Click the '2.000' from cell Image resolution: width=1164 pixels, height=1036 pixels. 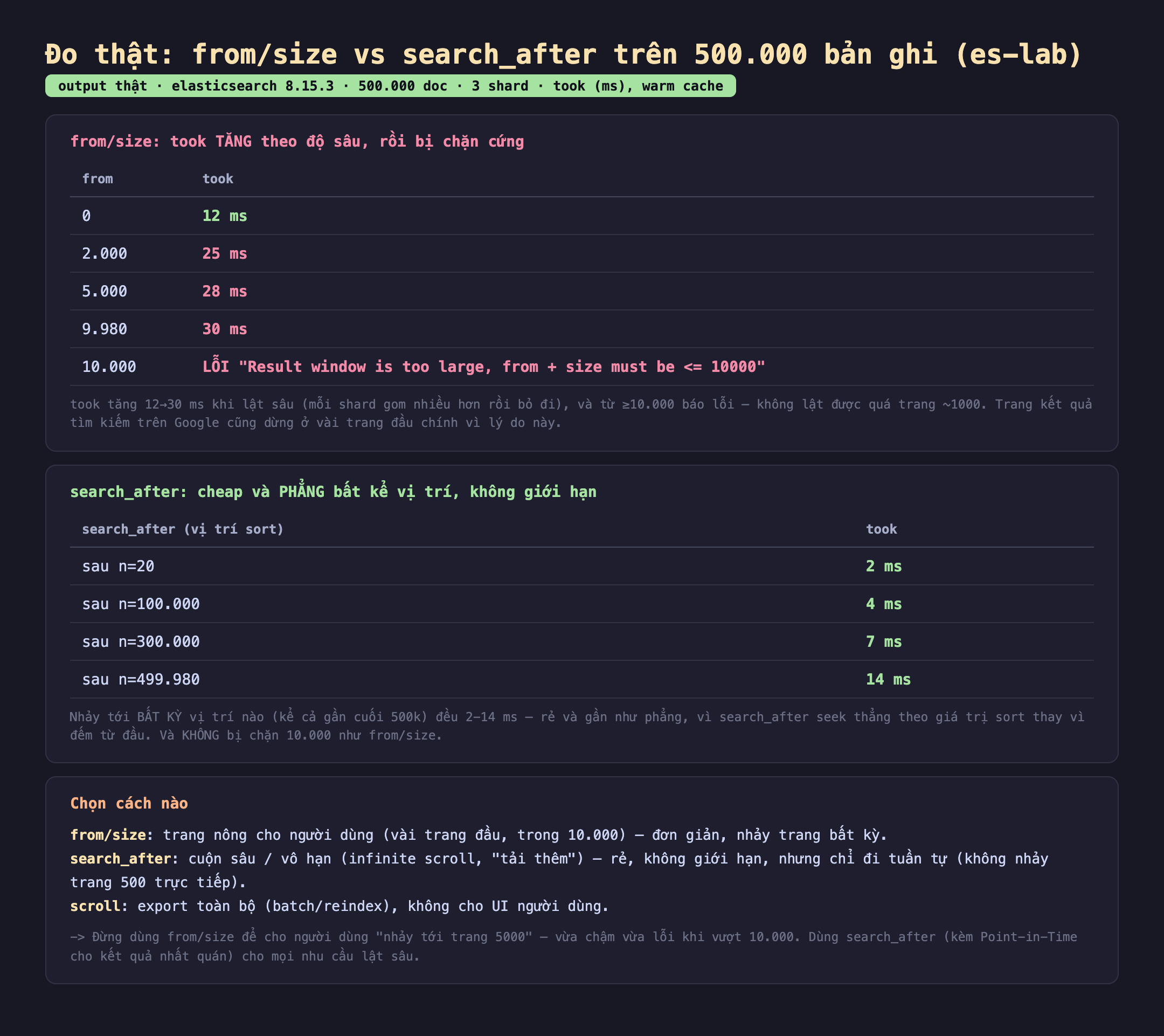pos(104,253)
